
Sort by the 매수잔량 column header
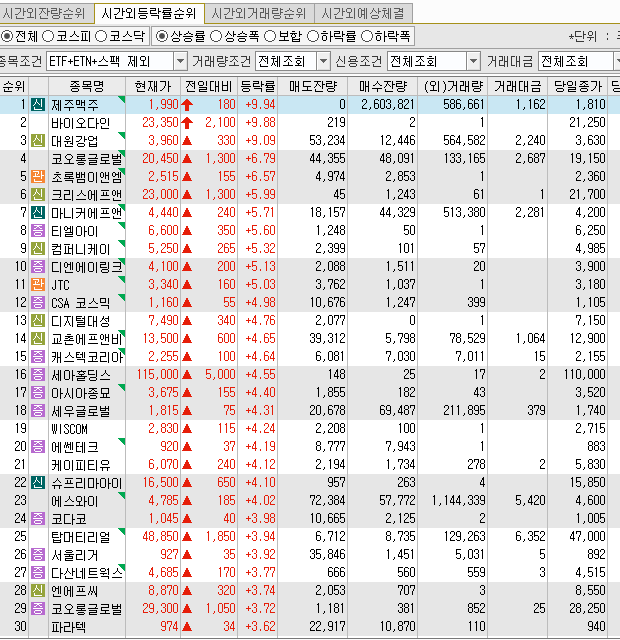coord(383,86)
